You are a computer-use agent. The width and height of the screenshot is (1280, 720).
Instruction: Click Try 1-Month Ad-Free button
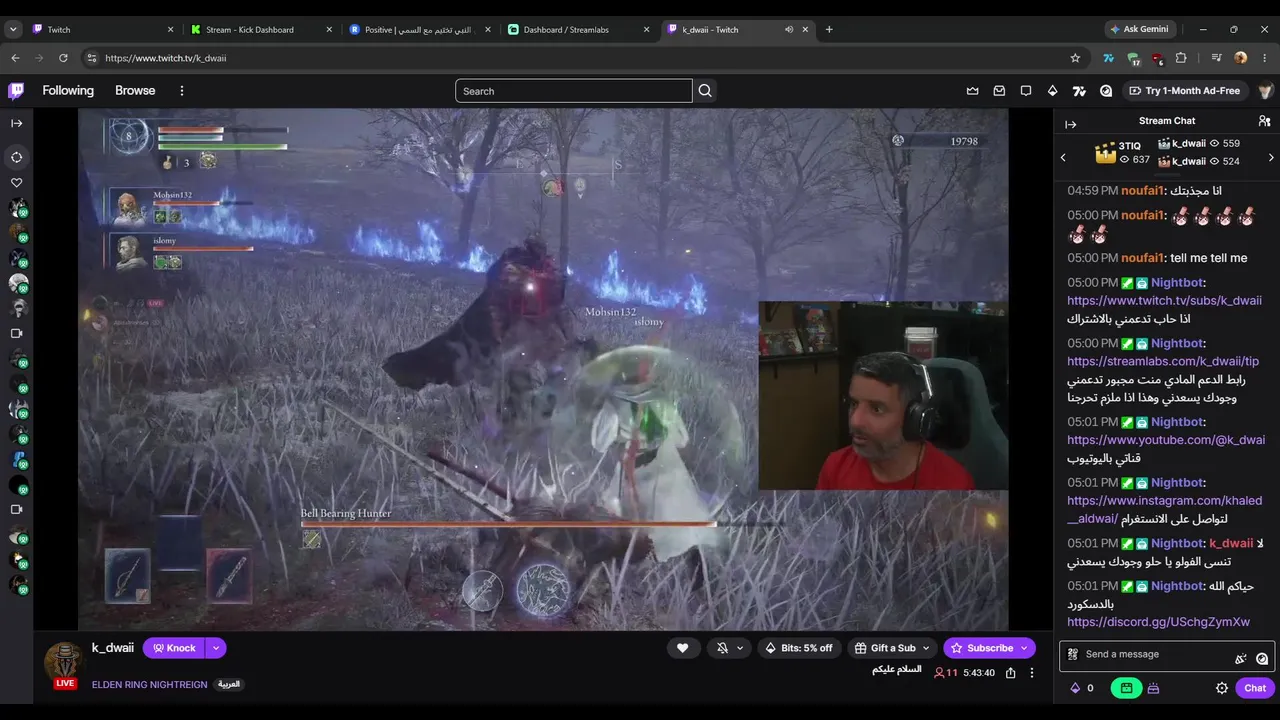click(1184, 91)
